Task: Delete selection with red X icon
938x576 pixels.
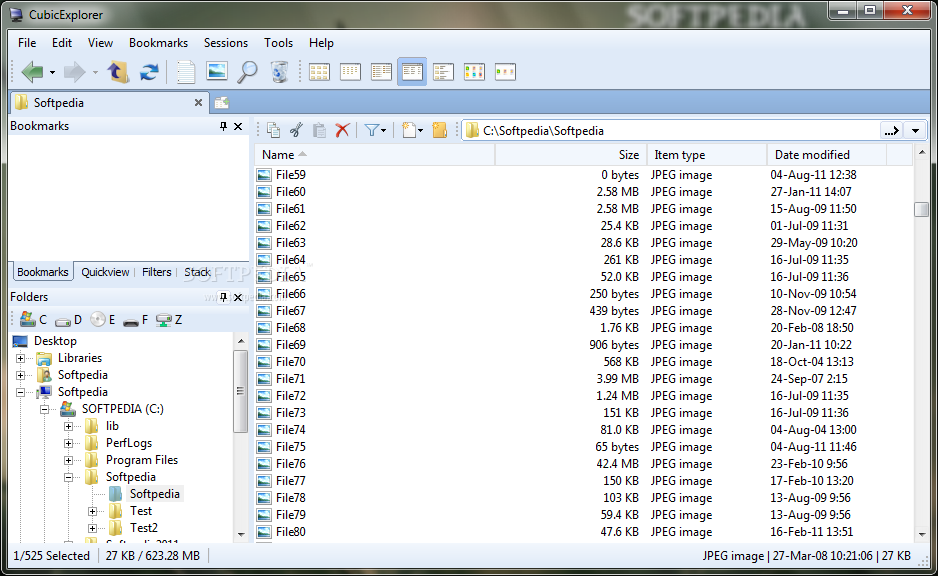Action: click(x=342, y=130)
